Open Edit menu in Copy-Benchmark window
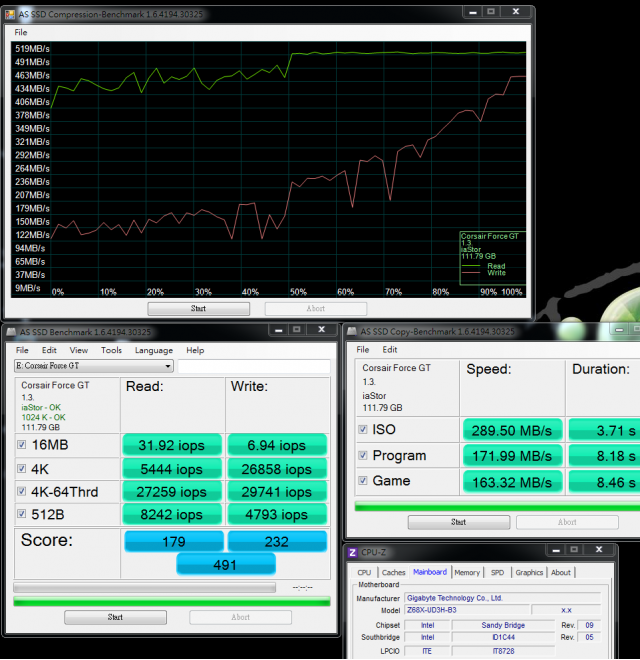Viewport: 640px width, 660px height. click(389, 350)
